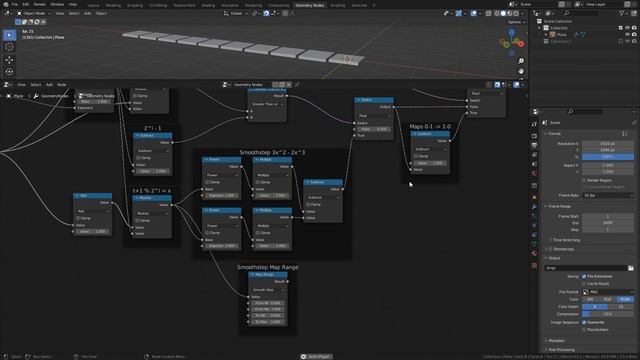
Task: Disable Plane render camera icon in outliner
Action: tap(634, 35)
